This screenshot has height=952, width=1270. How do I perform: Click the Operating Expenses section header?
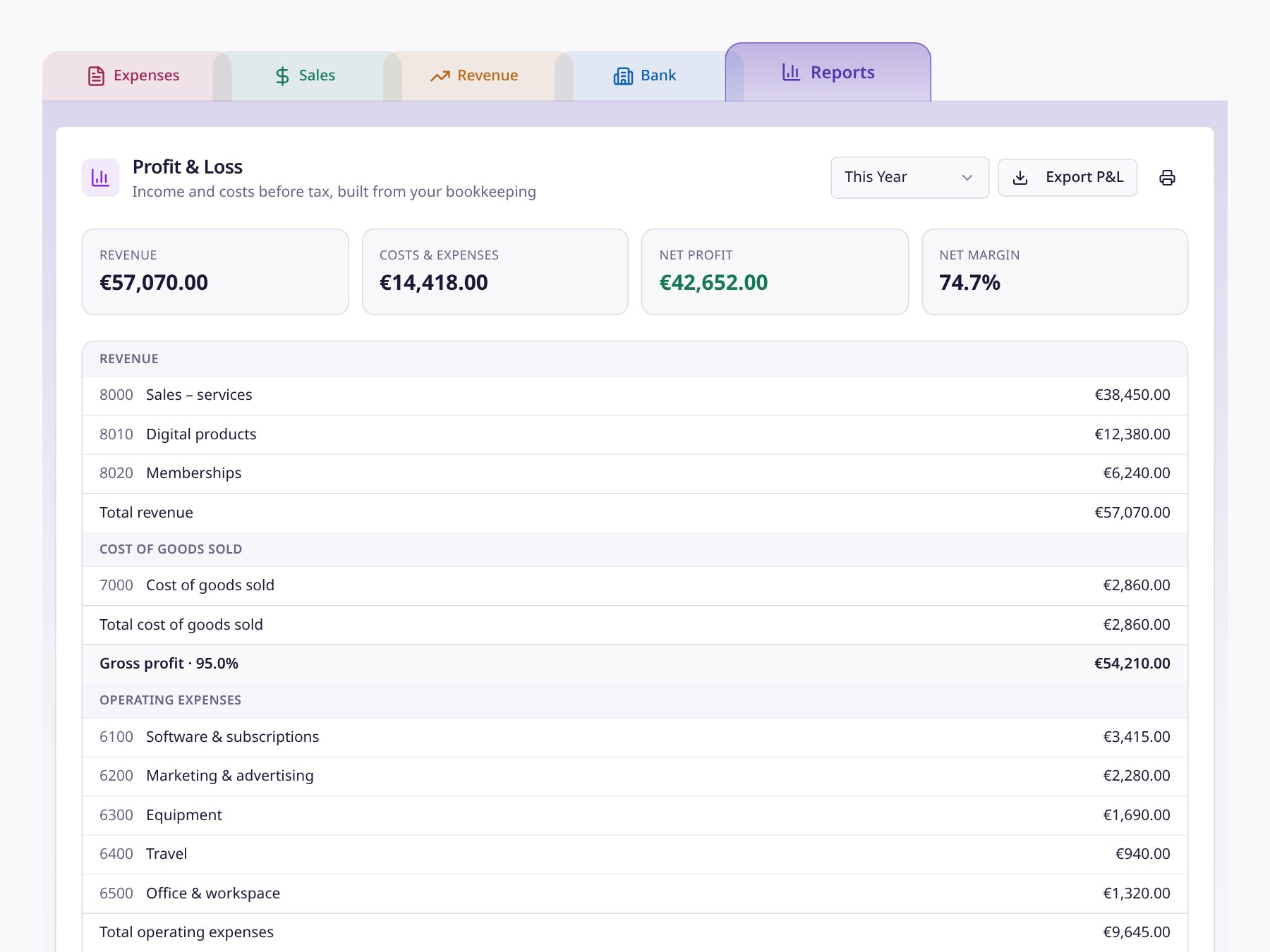(635, 700)
